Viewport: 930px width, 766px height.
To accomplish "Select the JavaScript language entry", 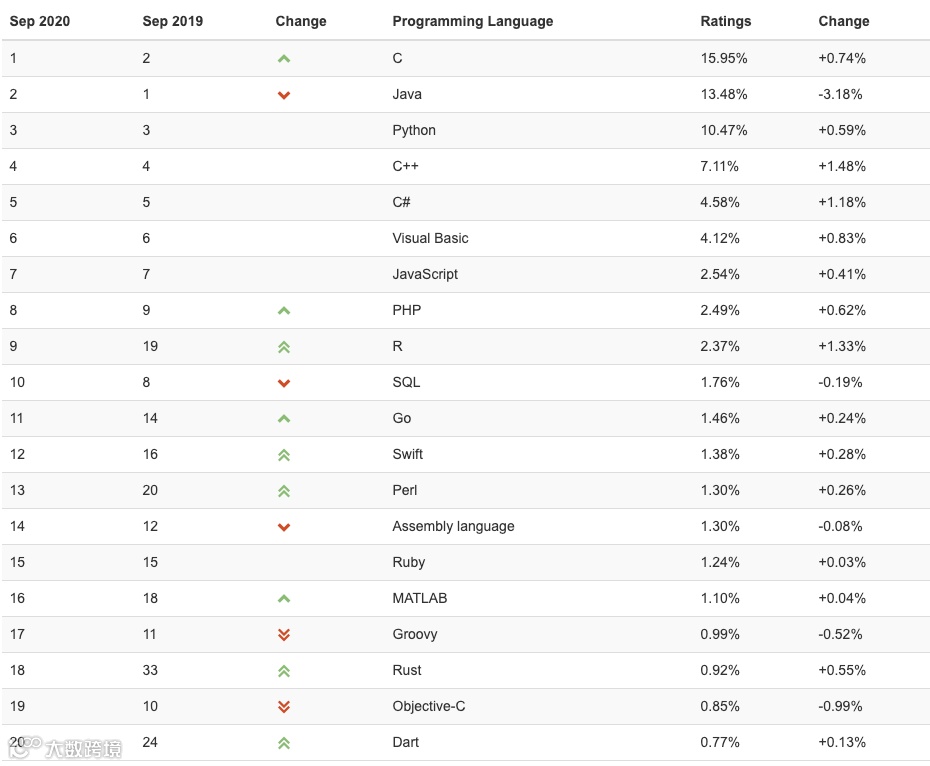I will 425,274.
